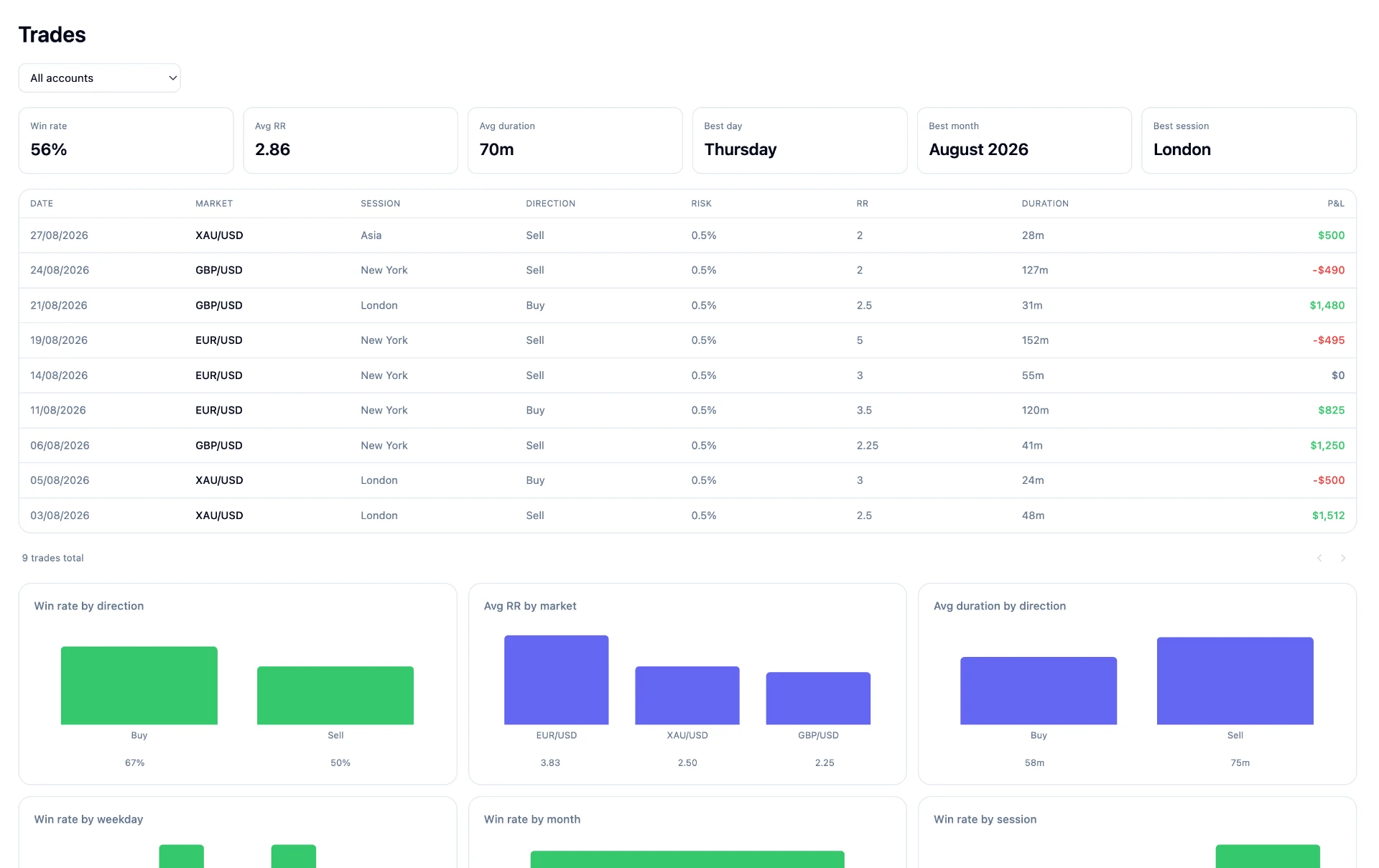Viewport: 1379px width, 868px height.
Task: Click the $1,512 P&L value
Action: (x=1328, y=515)
